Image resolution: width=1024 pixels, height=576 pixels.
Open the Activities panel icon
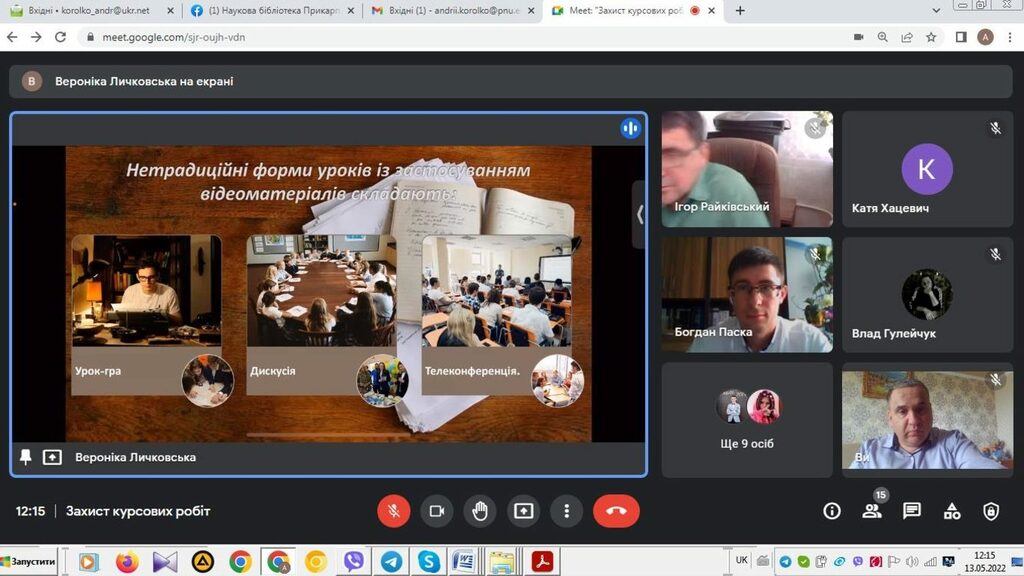pos(952,511)
